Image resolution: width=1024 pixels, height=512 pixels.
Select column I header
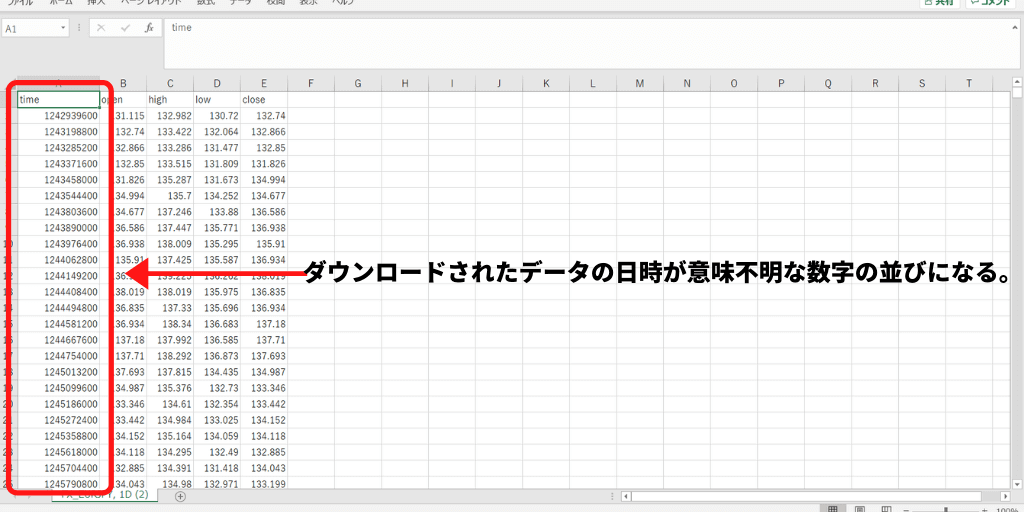pos(452,84)
